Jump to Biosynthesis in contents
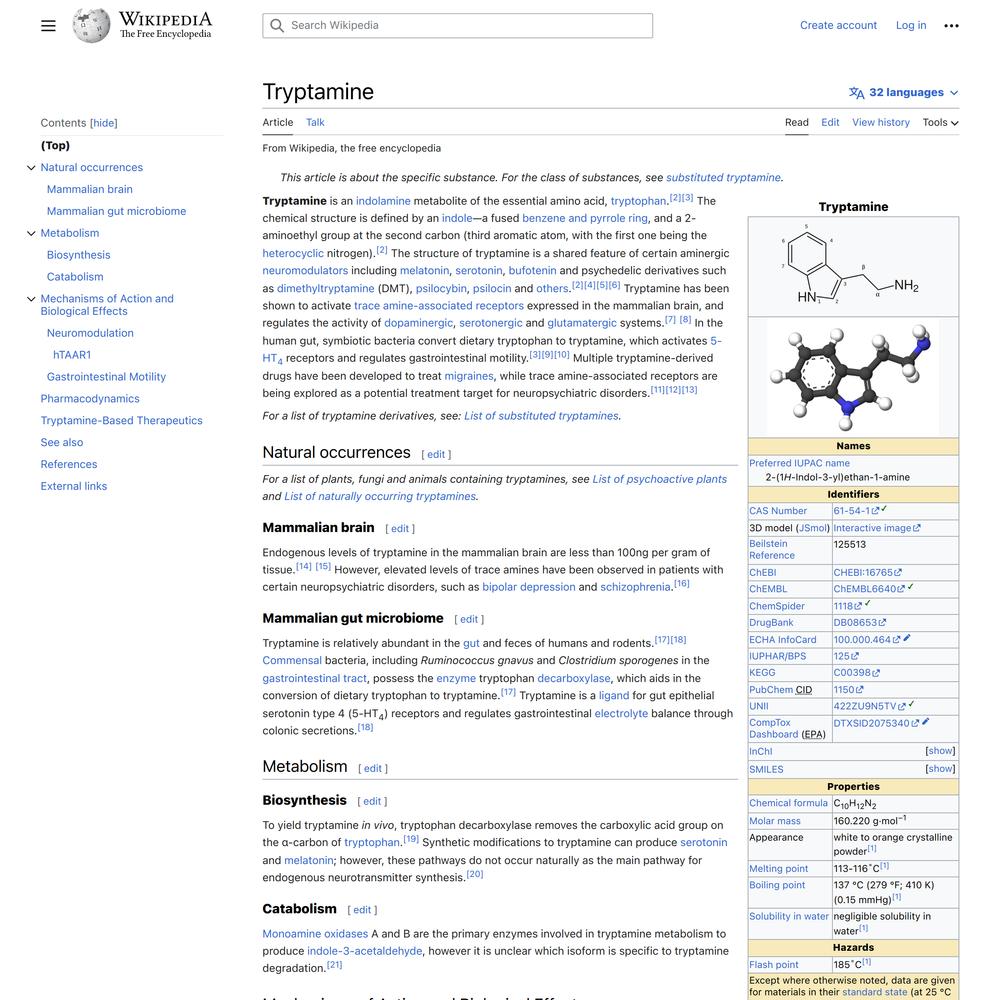The image size is (1000, 1000). (78, 255)
